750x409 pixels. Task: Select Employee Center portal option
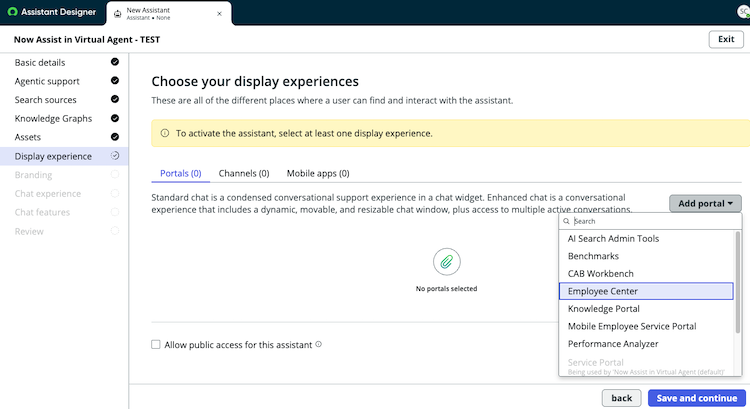[646, 291]
